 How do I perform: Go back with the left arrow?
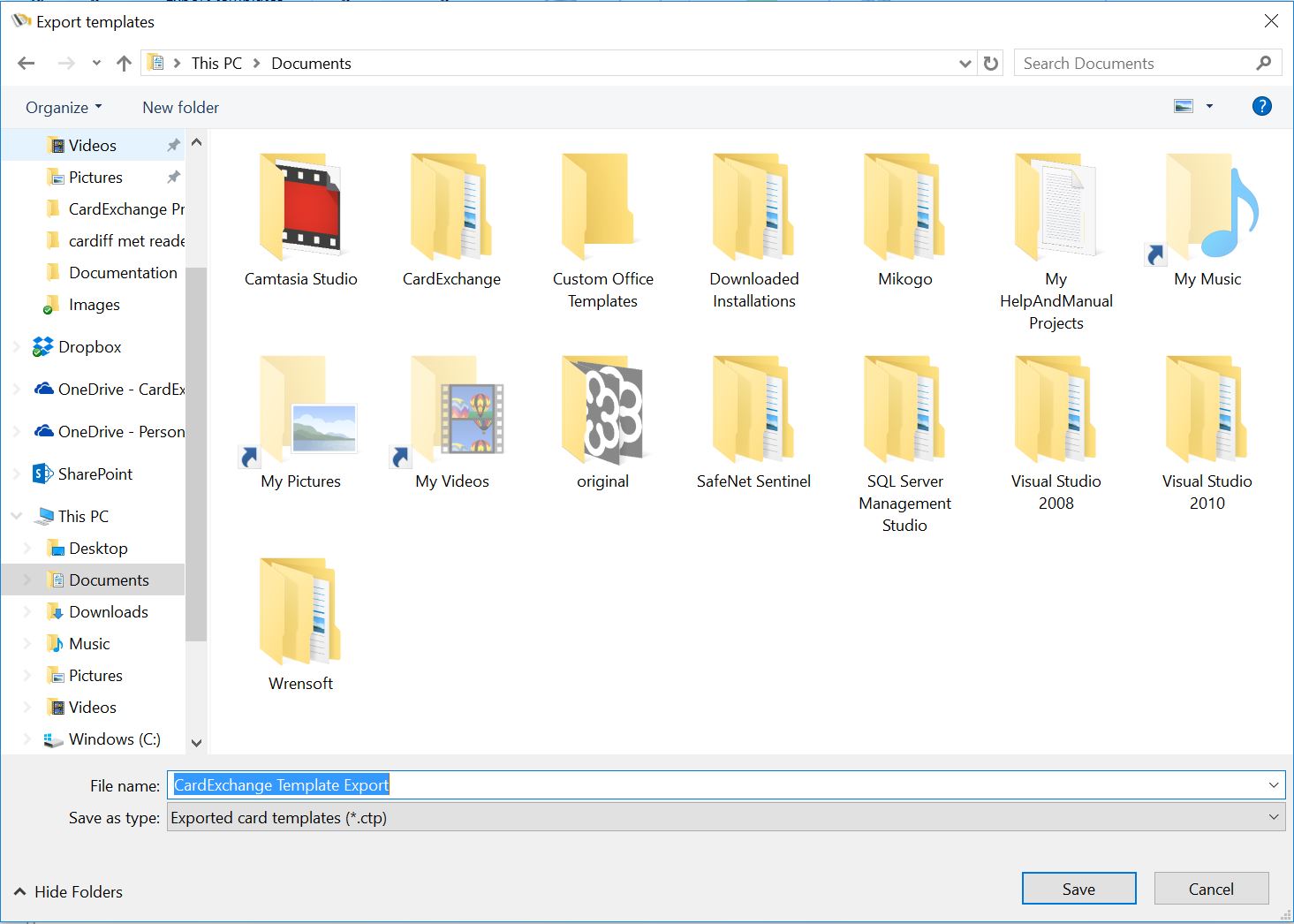(x=26, y=63)
